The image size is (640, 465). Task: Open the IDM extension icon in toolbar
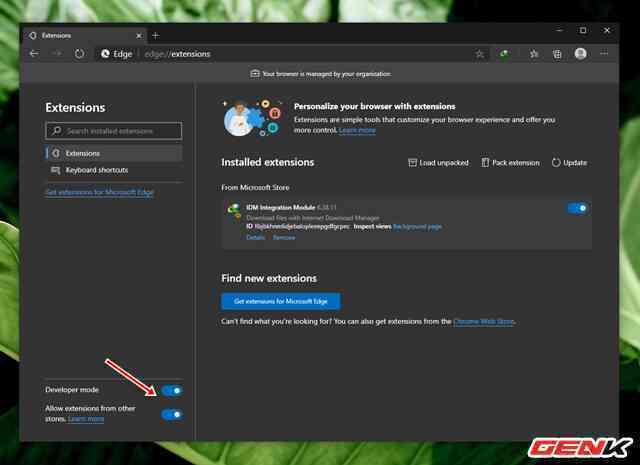pyautogui.click(x=504, y=54)
